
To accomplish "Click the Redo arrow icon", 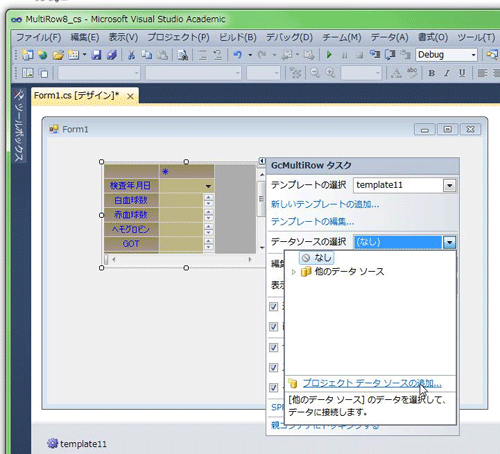I will (x=262, y=55).
